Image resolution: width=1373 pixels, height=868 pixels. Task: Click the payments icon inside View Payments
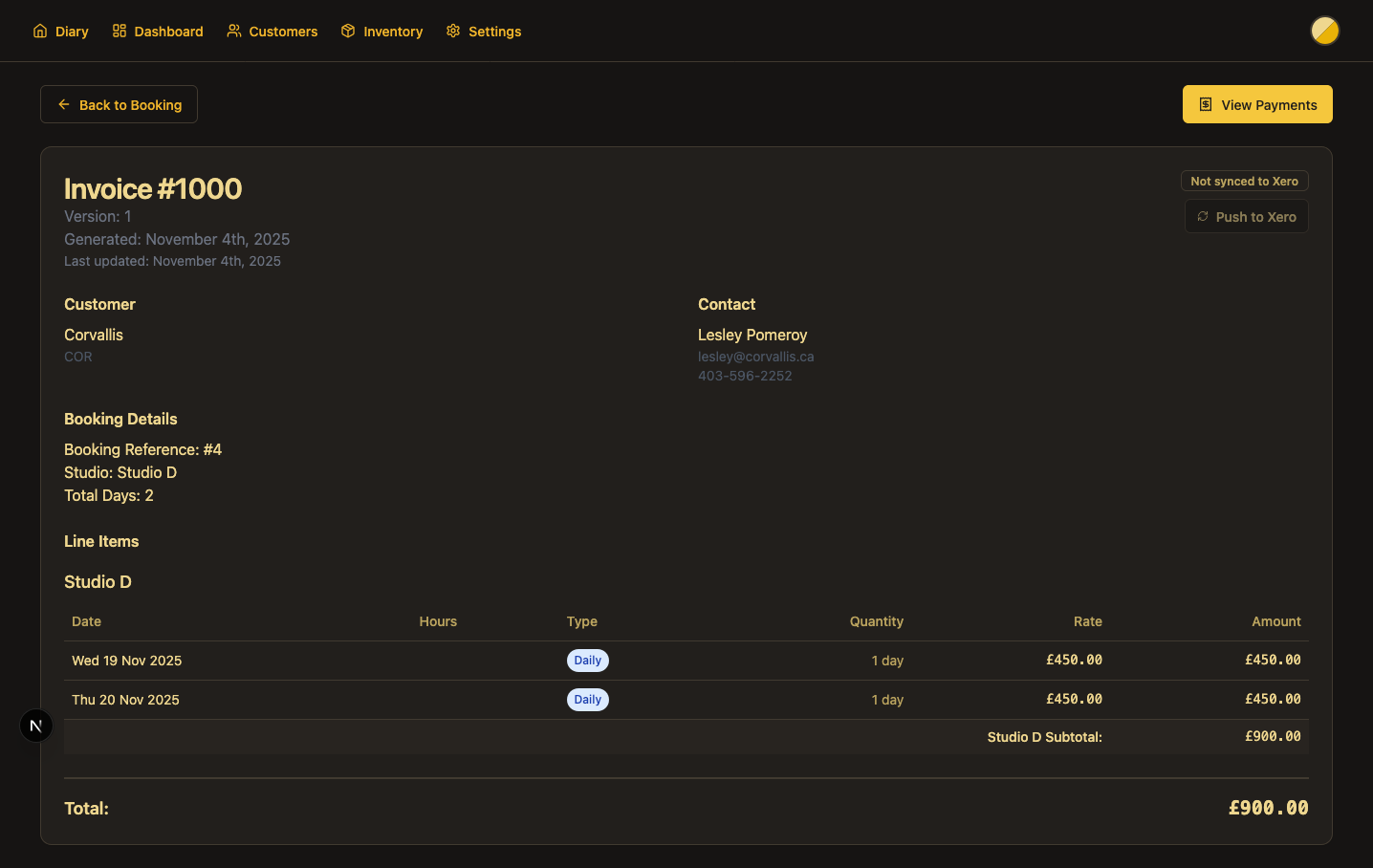(1204, 104)
